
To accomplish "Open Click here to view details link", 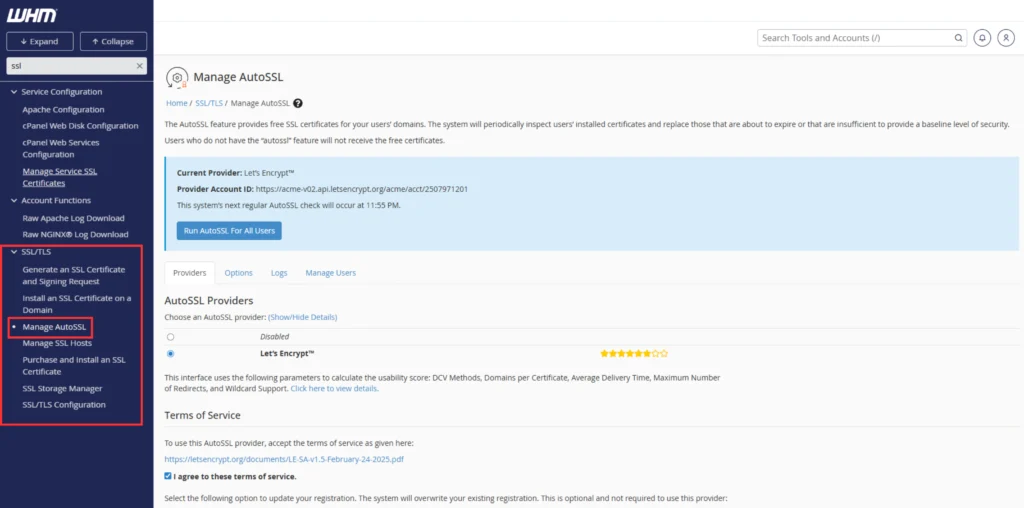I will [334, 389].
